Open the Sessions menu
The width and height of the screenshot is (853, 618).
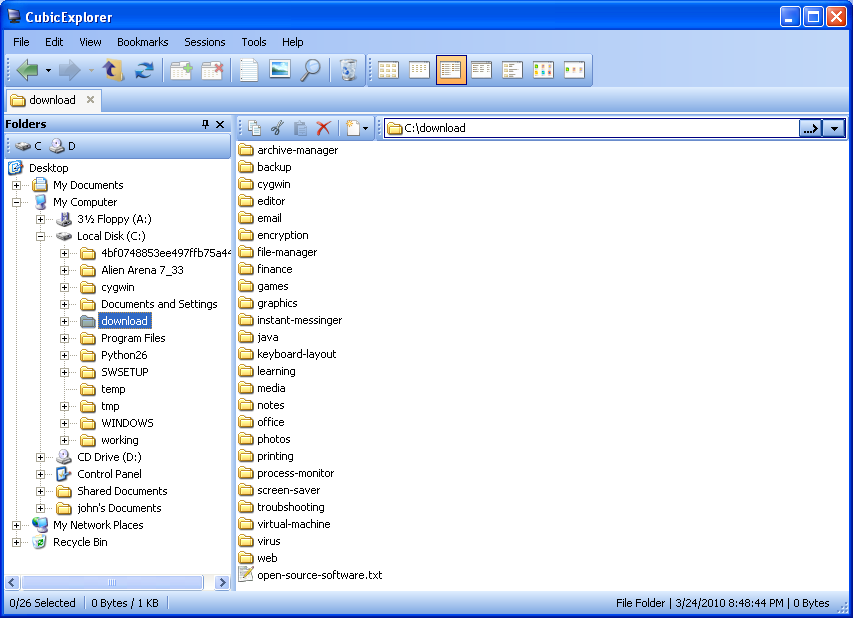click(x=204, y=42)
